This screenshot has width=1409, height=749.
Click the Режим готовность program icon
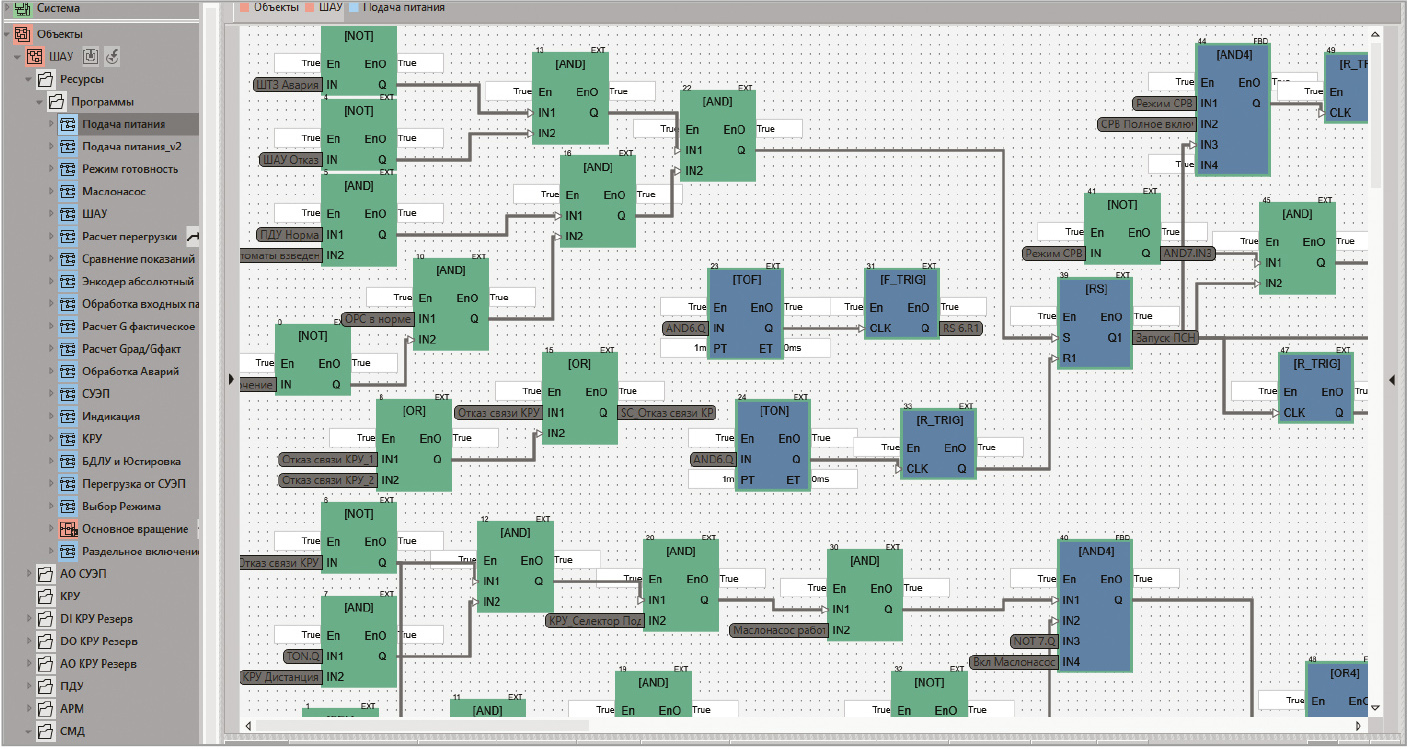tap(68, 169)
